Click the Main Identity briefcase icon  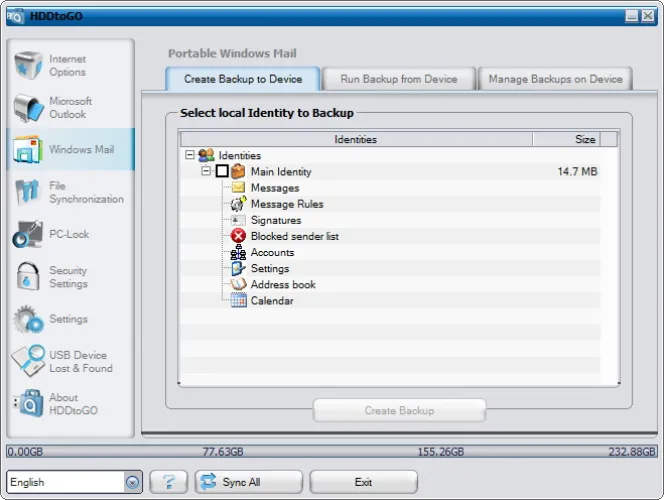(238, 171)
